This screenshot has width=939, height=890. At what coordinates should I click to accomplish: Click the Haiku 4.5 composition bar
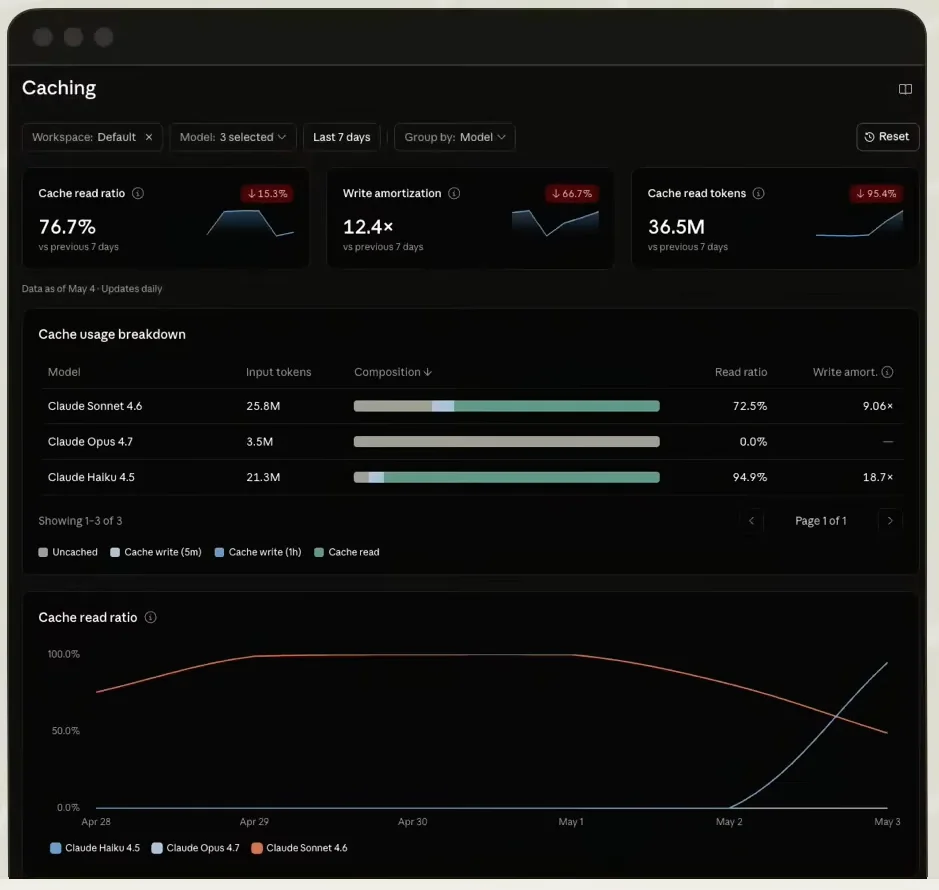click(507, 477)
